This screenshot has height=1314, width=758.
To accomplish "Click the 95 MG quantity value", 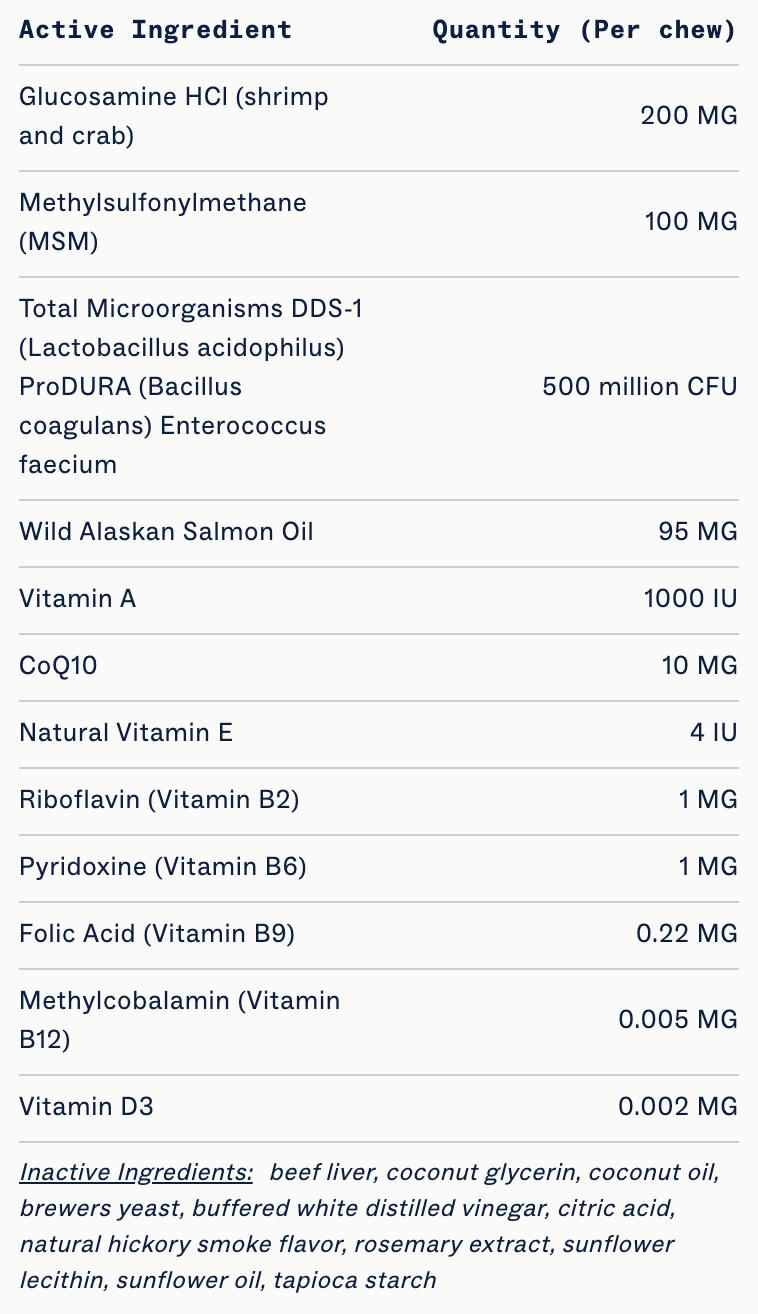I will pyautogui.click(x=697, y=531).
